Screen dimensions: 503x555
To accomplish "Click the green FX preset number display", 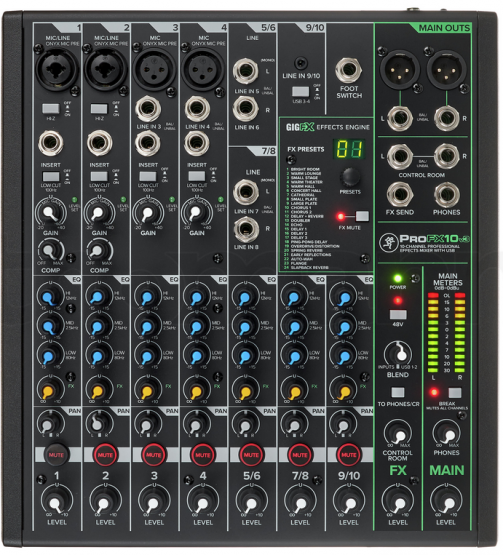I will pyautogui.click(x=349, y=149).
